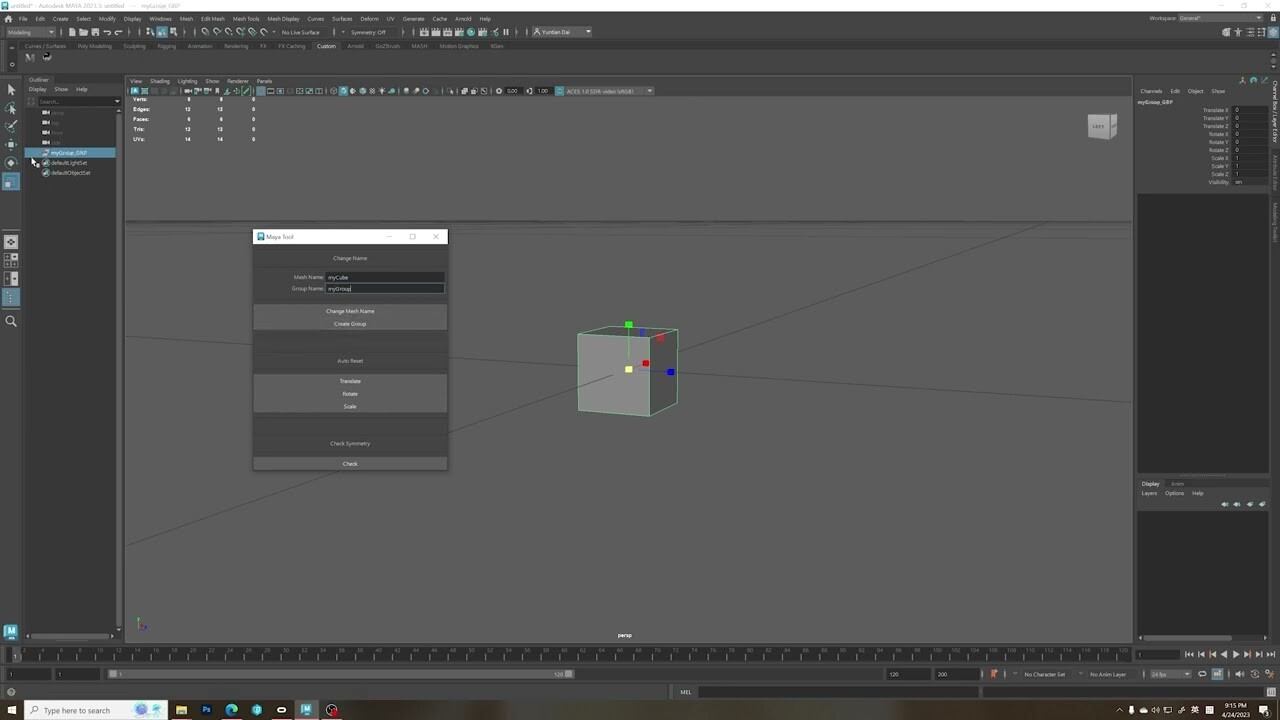Click the Create Group button

(x=349, y=323)
